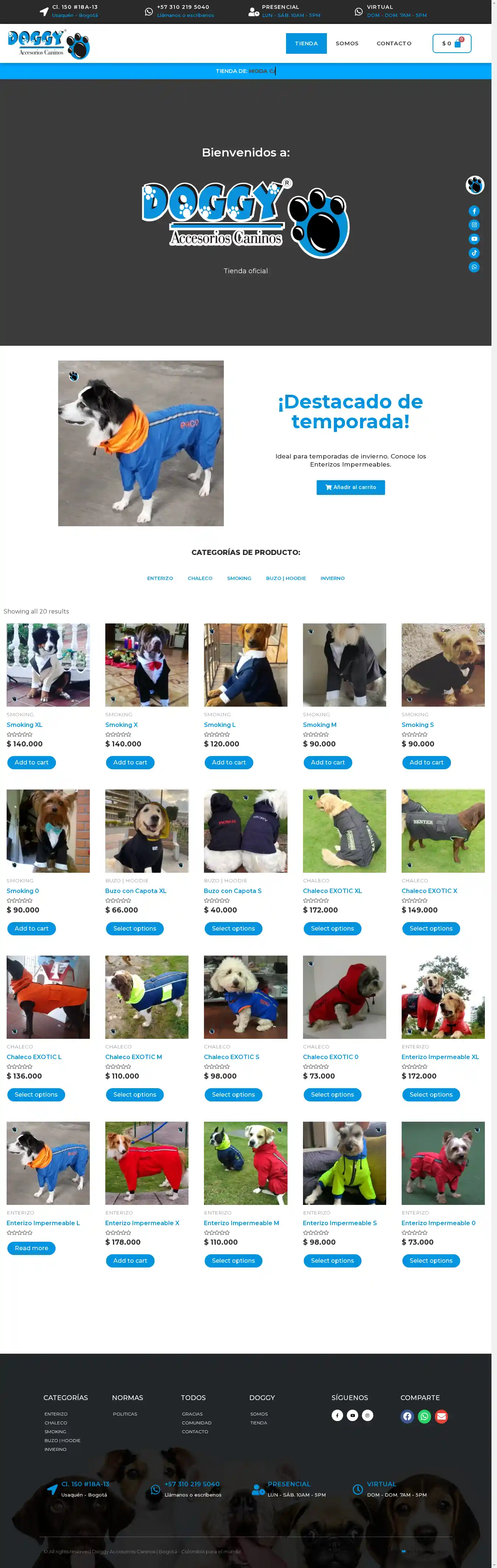The image size is (497, 1568).
Task: Share on WhatsApp via the green footer icon
Action: click(x=424, y=1416)
